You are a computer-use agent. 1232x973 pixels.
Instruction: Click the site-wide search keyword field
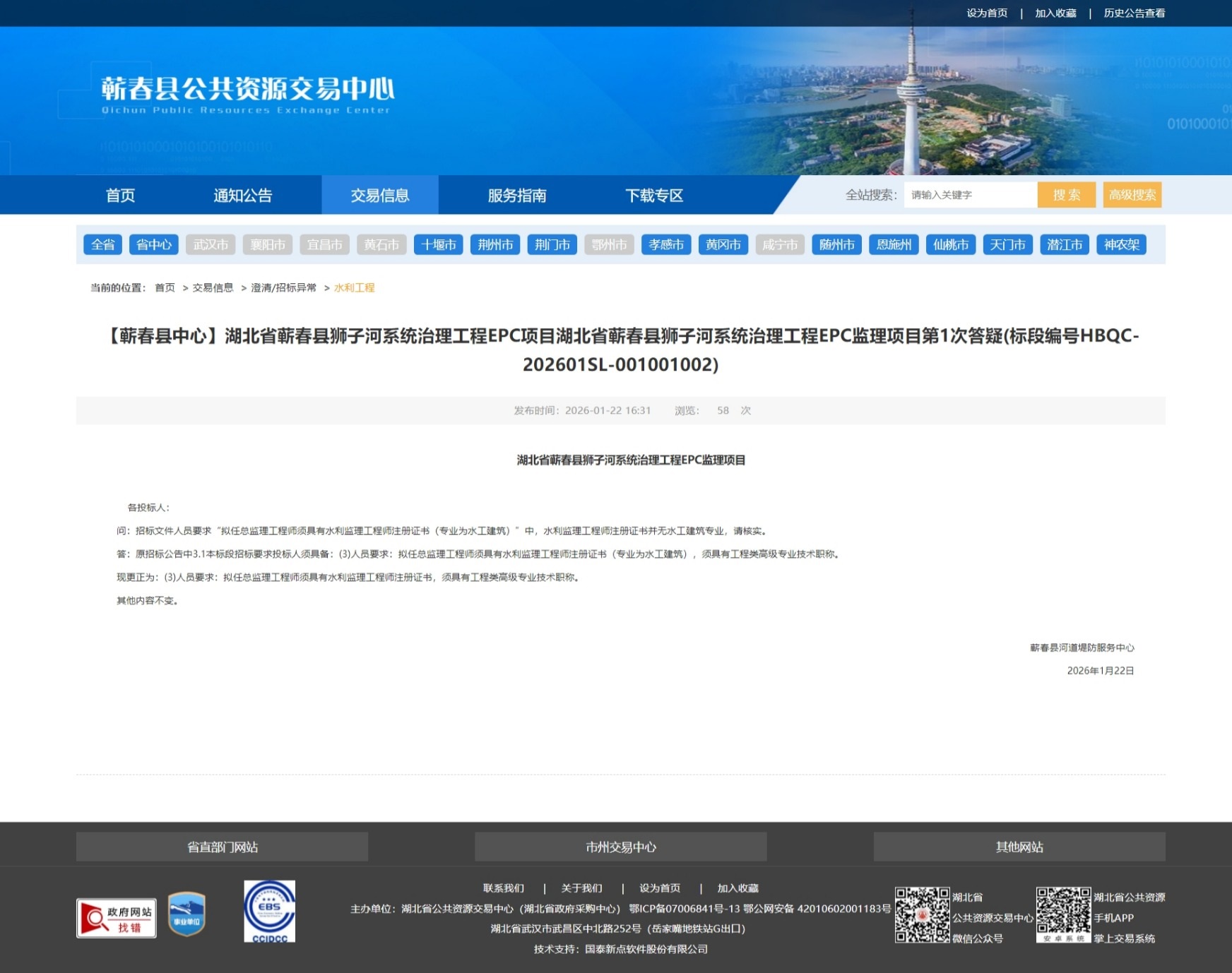click(x=969, y=195)
